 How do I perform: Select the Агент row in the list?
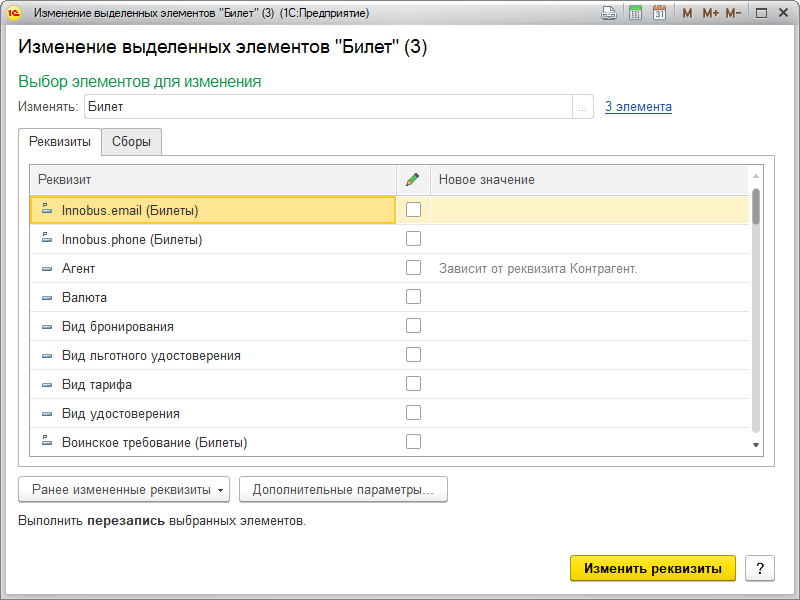point(200,268)
